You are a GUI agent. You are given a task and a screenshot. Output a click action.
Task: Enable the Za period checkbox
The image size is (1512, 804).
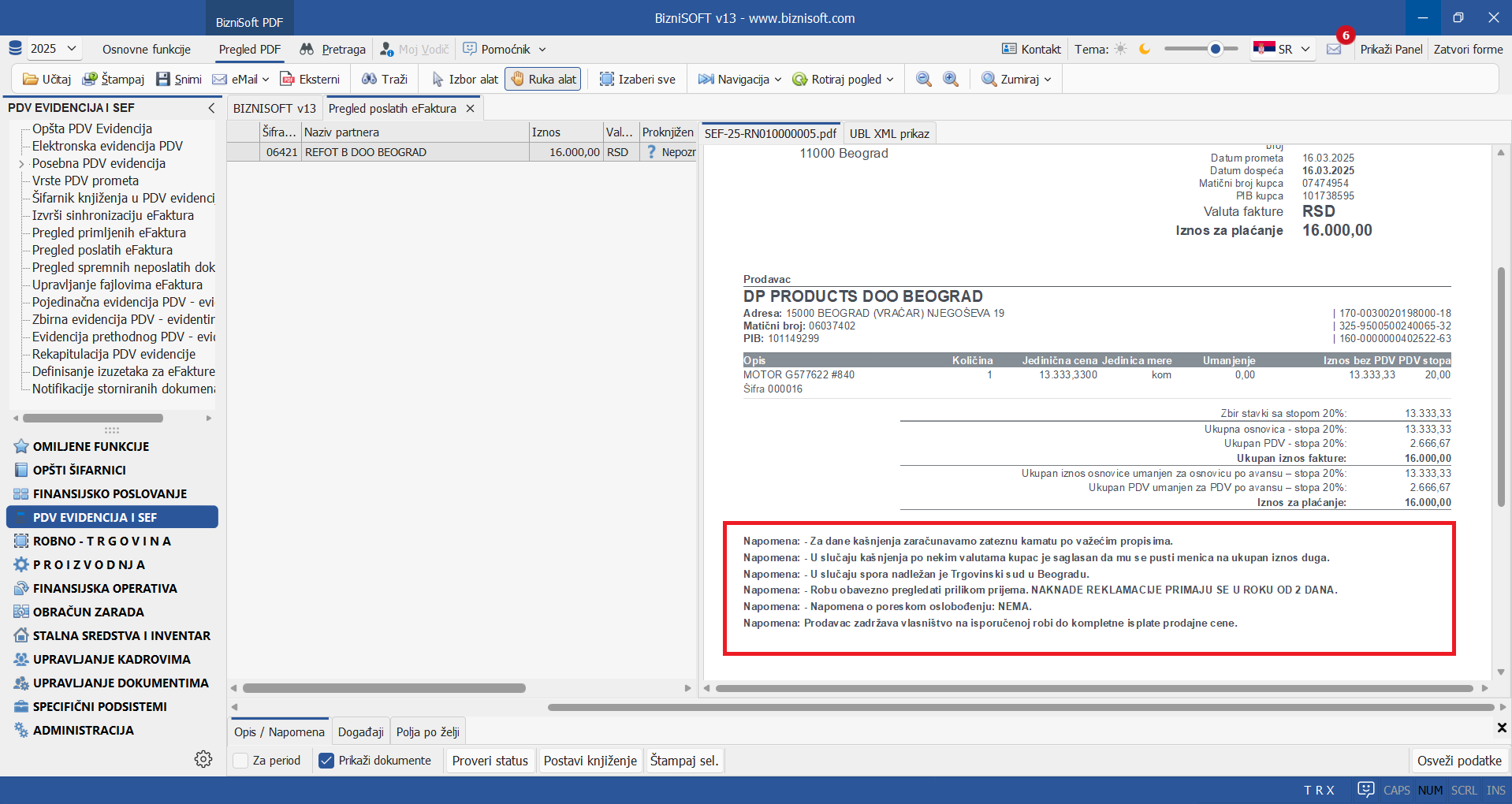[x=241, y=761]
